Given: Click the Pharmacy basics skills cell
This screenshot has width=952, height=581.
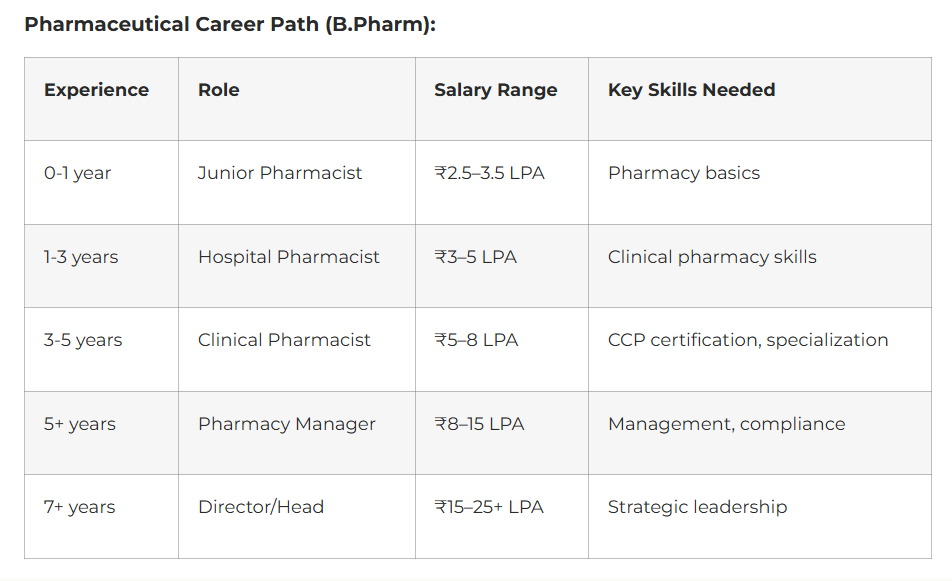Looking at the screenshot, I should point(684,173).
